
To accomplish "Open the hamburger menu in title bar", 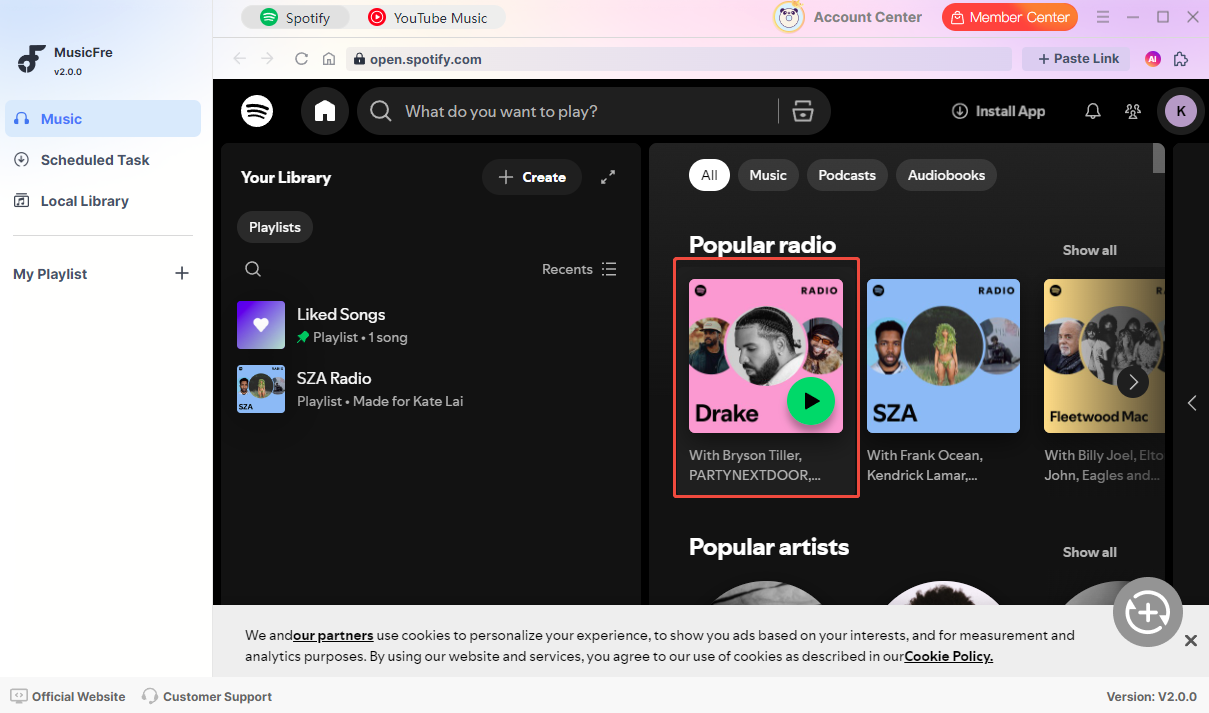I will [x=1103, y=17].
